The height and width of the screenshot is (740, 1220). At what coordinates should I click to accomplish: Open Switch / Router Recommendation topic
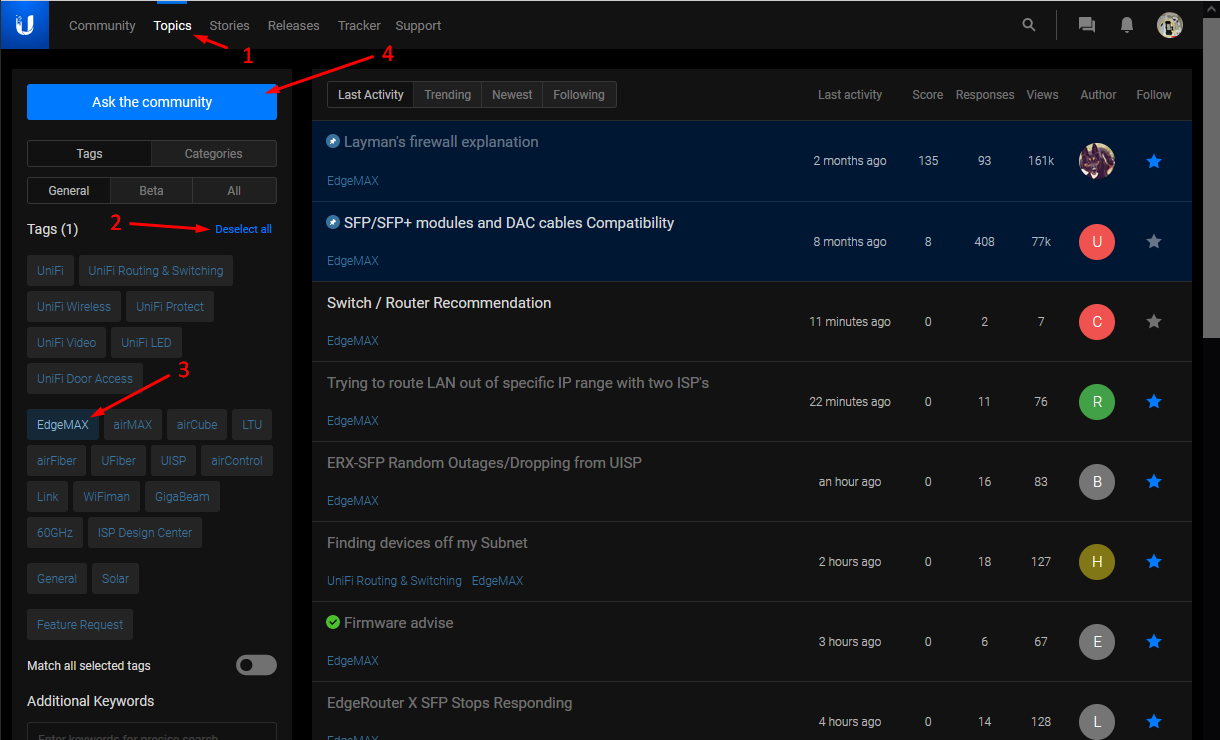pos(439,303)
